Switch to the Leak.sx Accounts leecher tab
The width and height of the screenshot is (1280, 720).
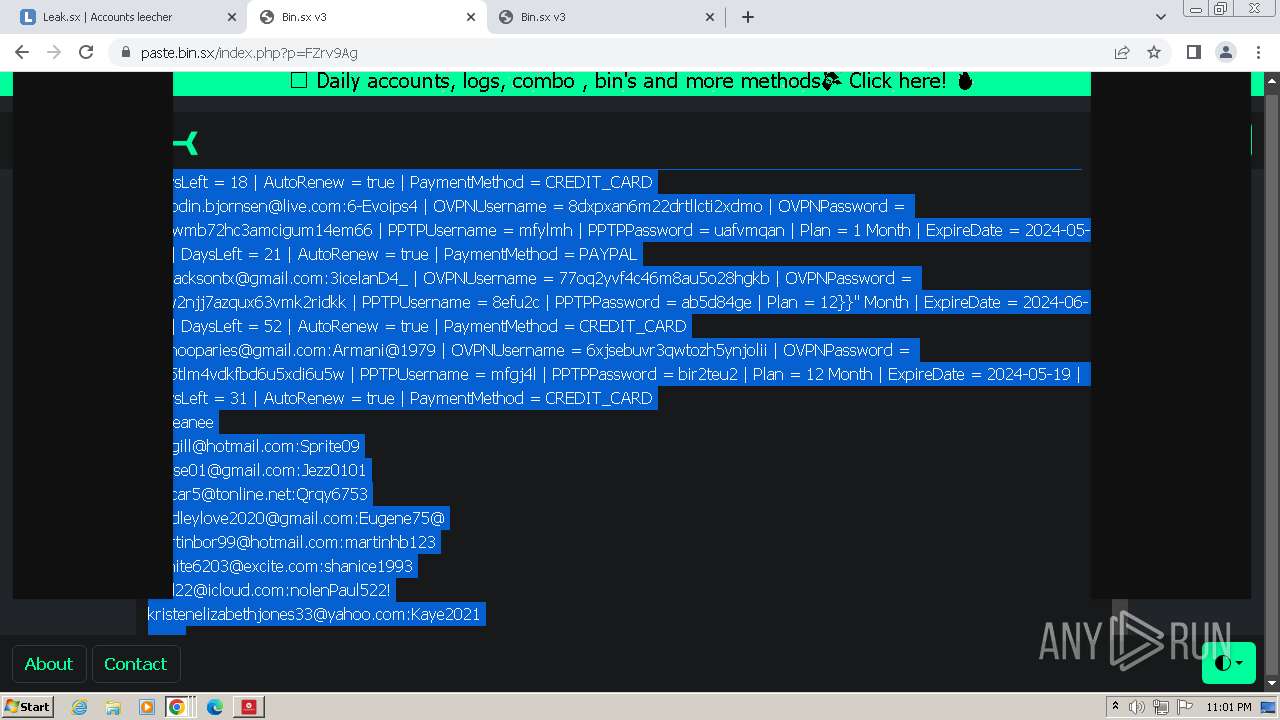128,17
